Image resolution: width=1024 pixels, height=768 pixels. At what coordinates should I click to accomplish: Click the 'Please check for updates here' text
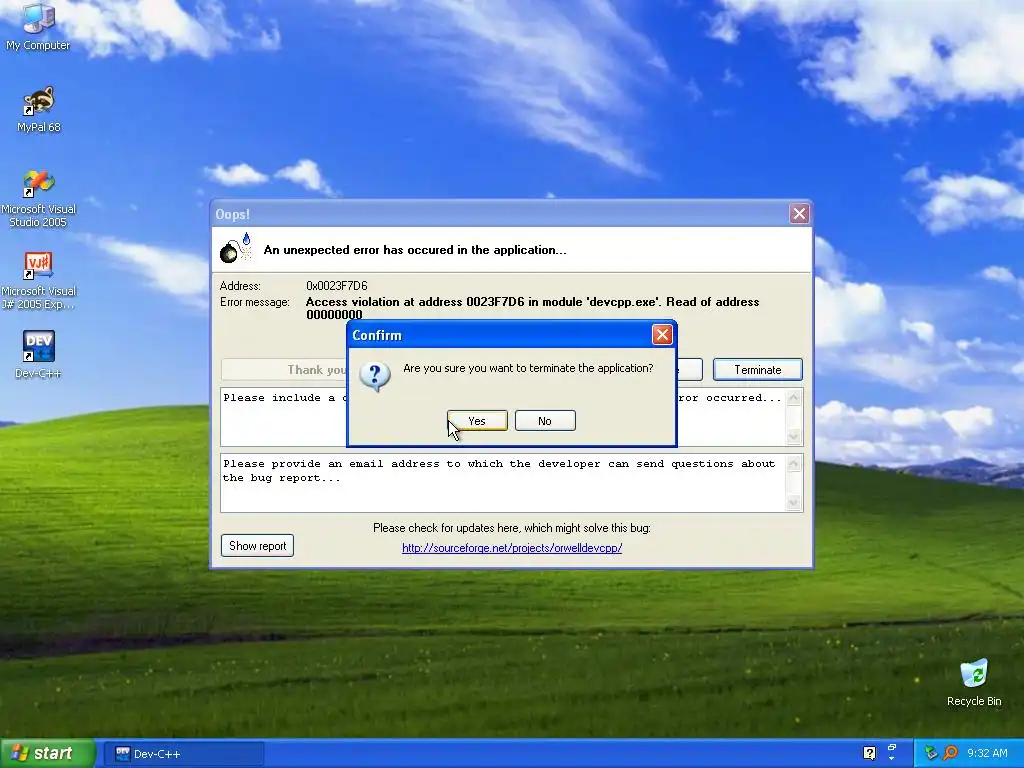click(x=512, y=528)
